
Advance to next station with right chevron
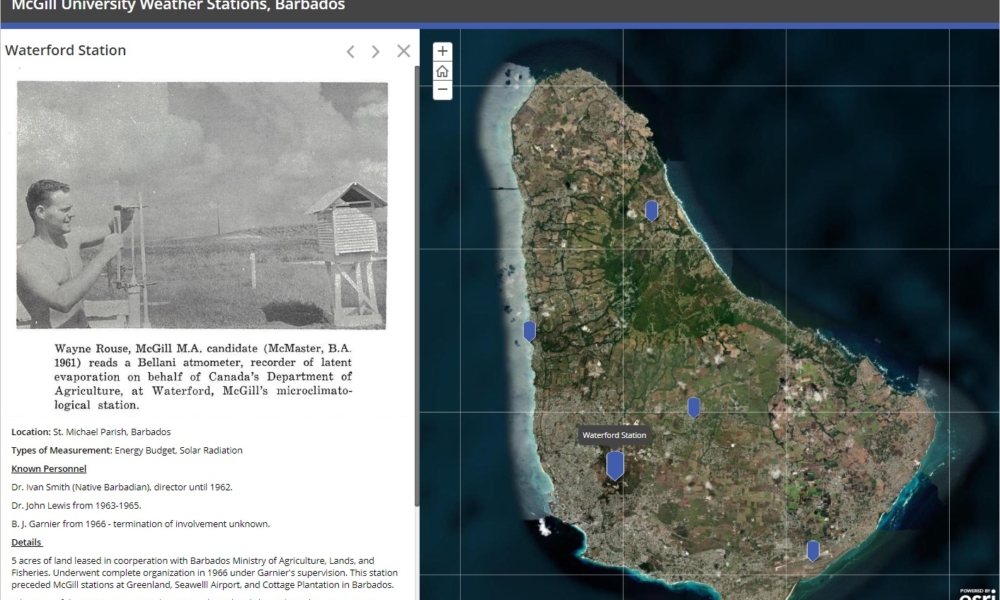pos(376,51)
